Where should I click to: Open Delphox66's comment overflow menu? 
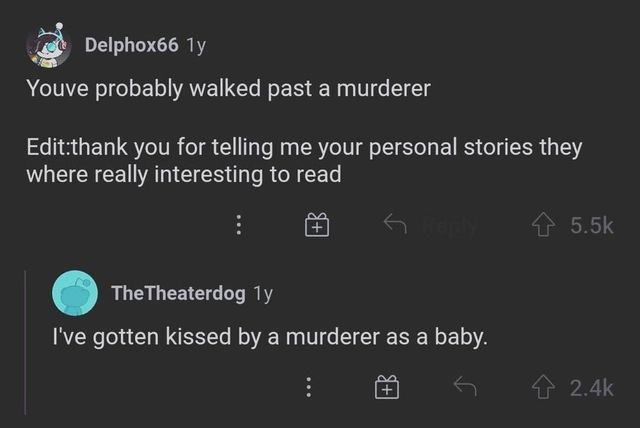click(238, 227)
